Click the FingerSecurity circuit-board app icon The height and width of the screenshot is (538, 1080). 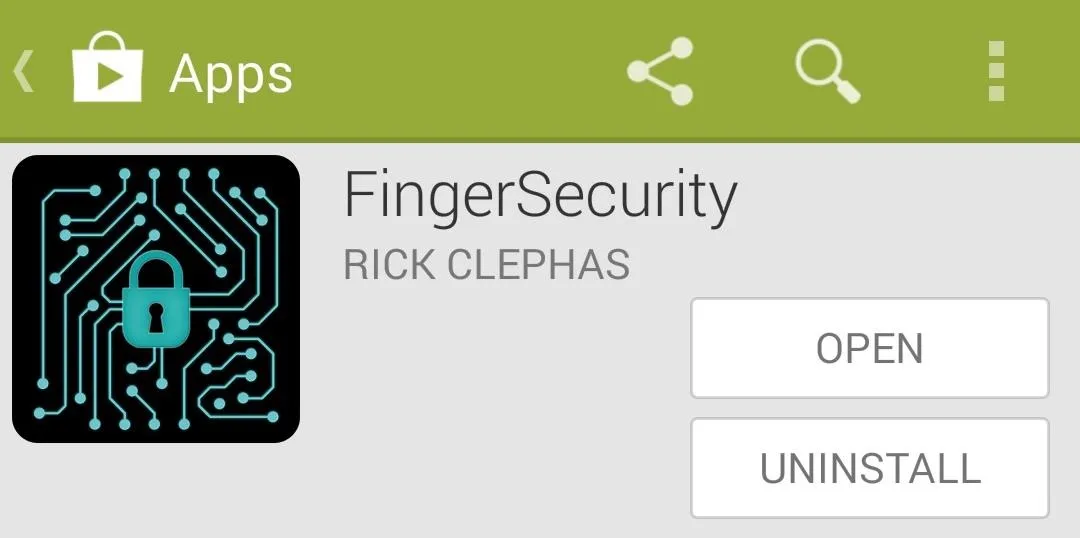pyautogui.click(x=156, y=299)
